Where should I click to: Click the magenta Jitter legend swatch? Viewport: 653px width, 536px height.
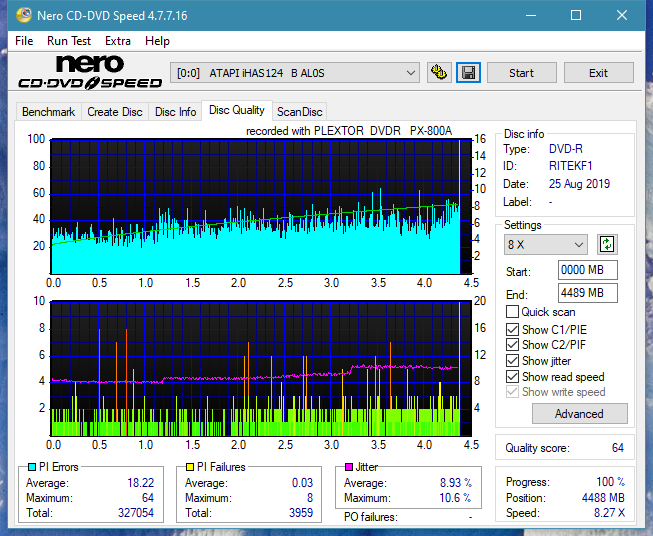tap(349, 467)
